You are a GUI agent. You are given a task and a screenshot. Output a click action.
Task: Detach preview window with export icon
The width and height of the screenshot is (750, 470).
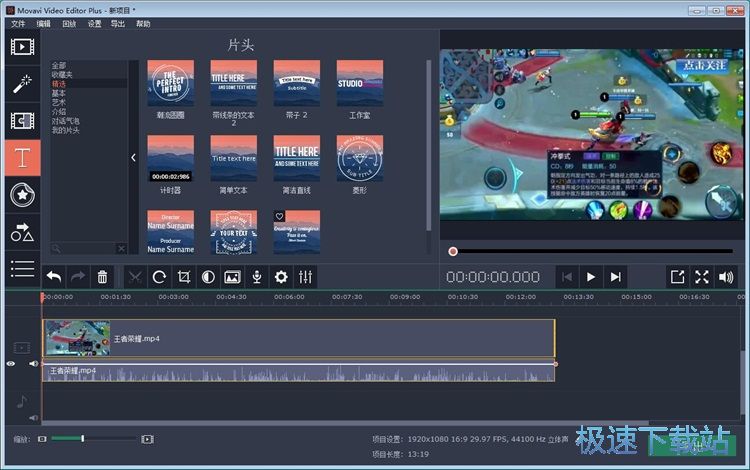coord(677,277)
